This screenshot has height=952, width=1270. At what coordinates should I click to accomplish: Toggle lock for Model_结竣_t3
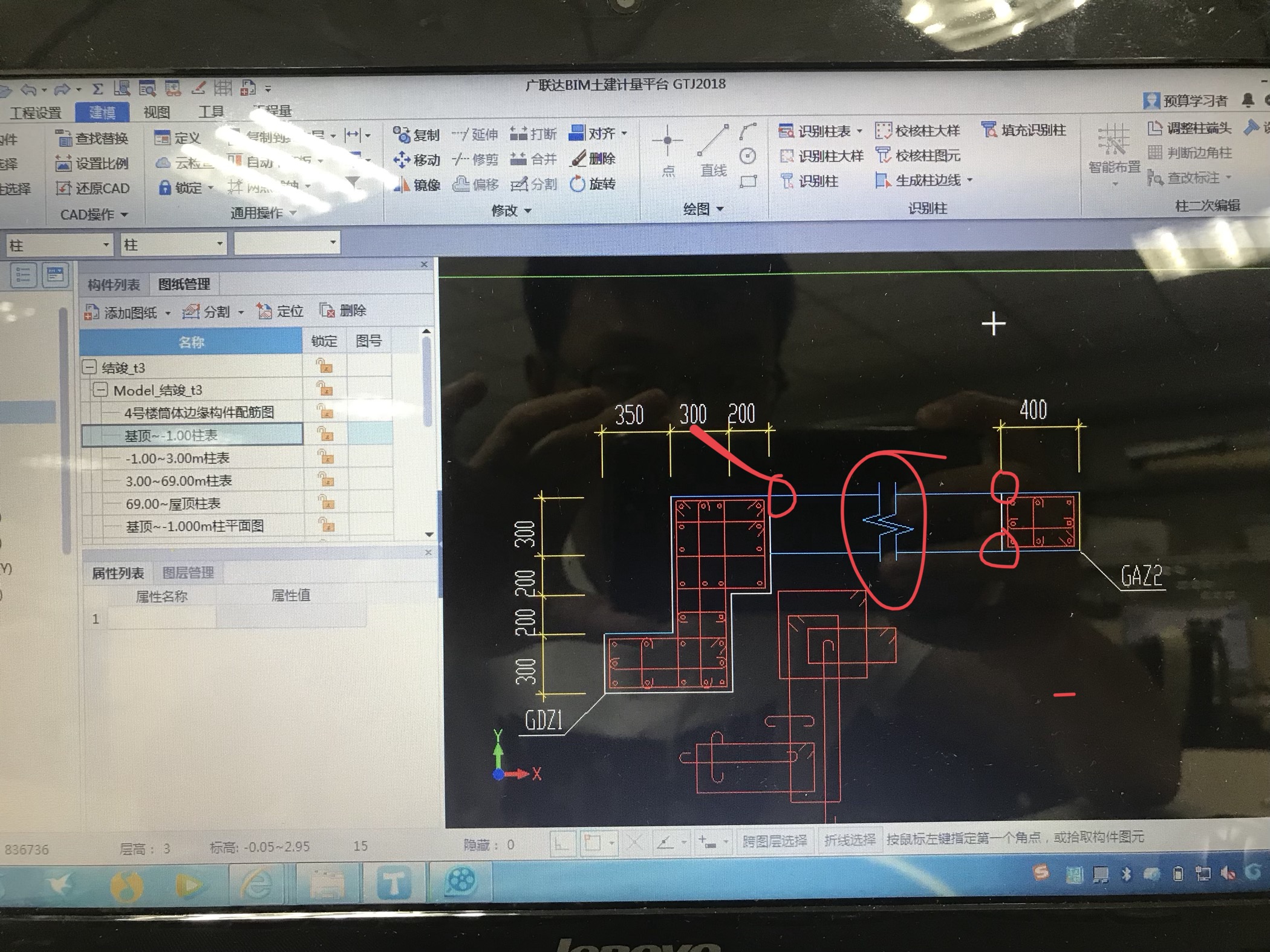(x=325, y=388)
